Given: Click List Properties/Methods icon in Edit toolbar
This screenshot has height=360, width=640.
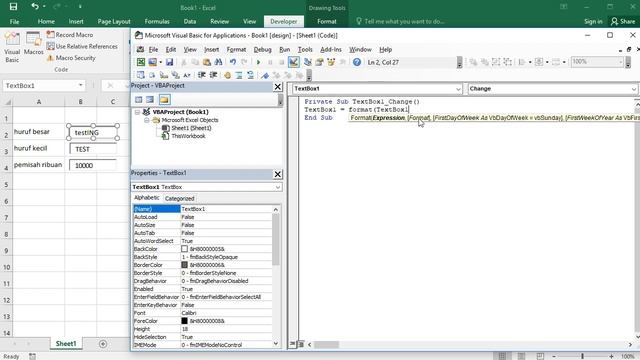Looking at the screenshot, I should tap(141, 75).
